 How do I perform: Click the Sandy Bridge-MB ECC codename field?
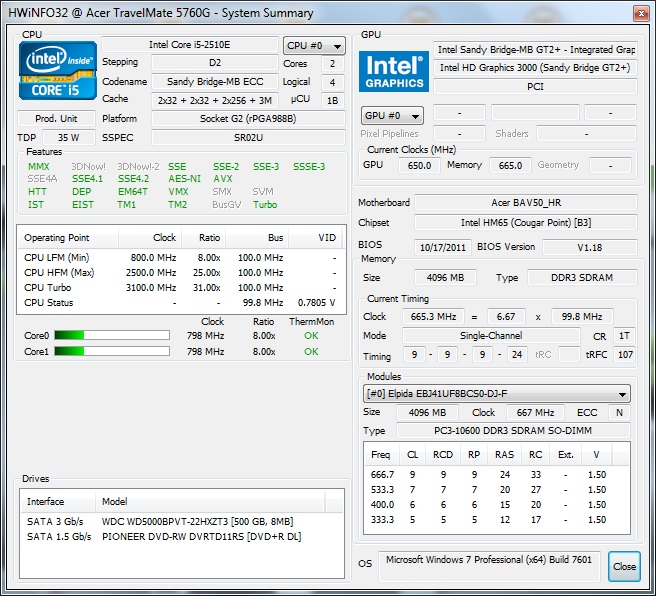215,82
